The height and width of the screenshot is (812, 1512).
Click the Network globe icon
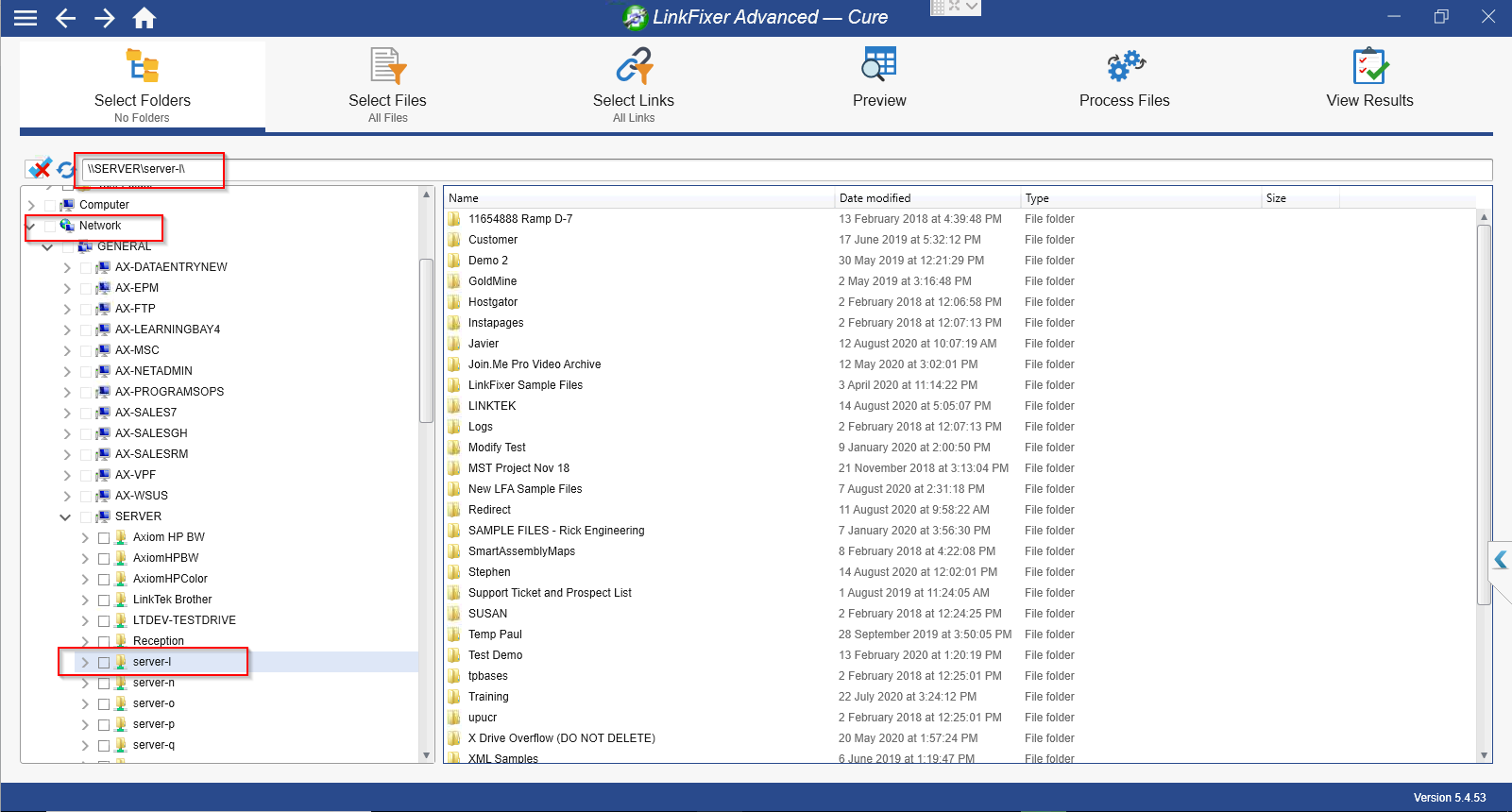67,226
